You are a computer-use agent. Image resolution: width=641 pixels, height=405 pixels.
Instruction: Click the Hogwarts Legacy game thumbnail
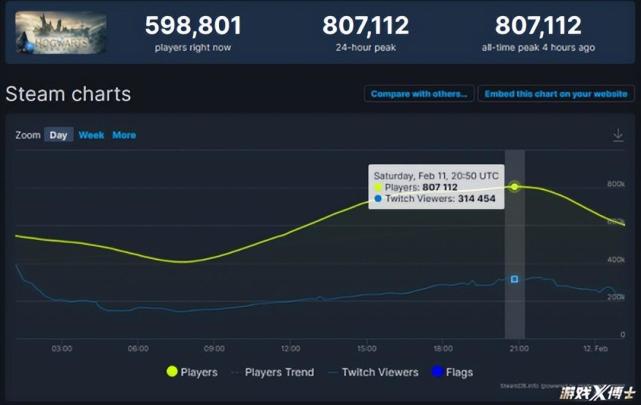click(61, 32)
